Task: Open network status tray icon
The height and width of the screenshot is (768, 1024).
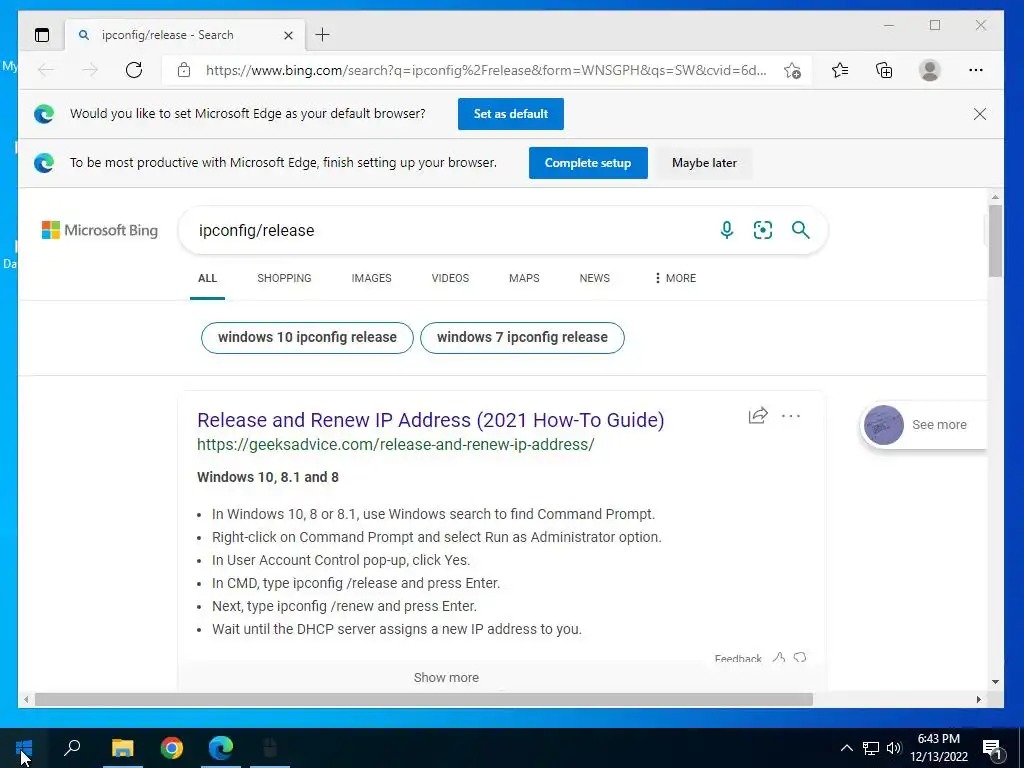Action: (x=871, y=748)
